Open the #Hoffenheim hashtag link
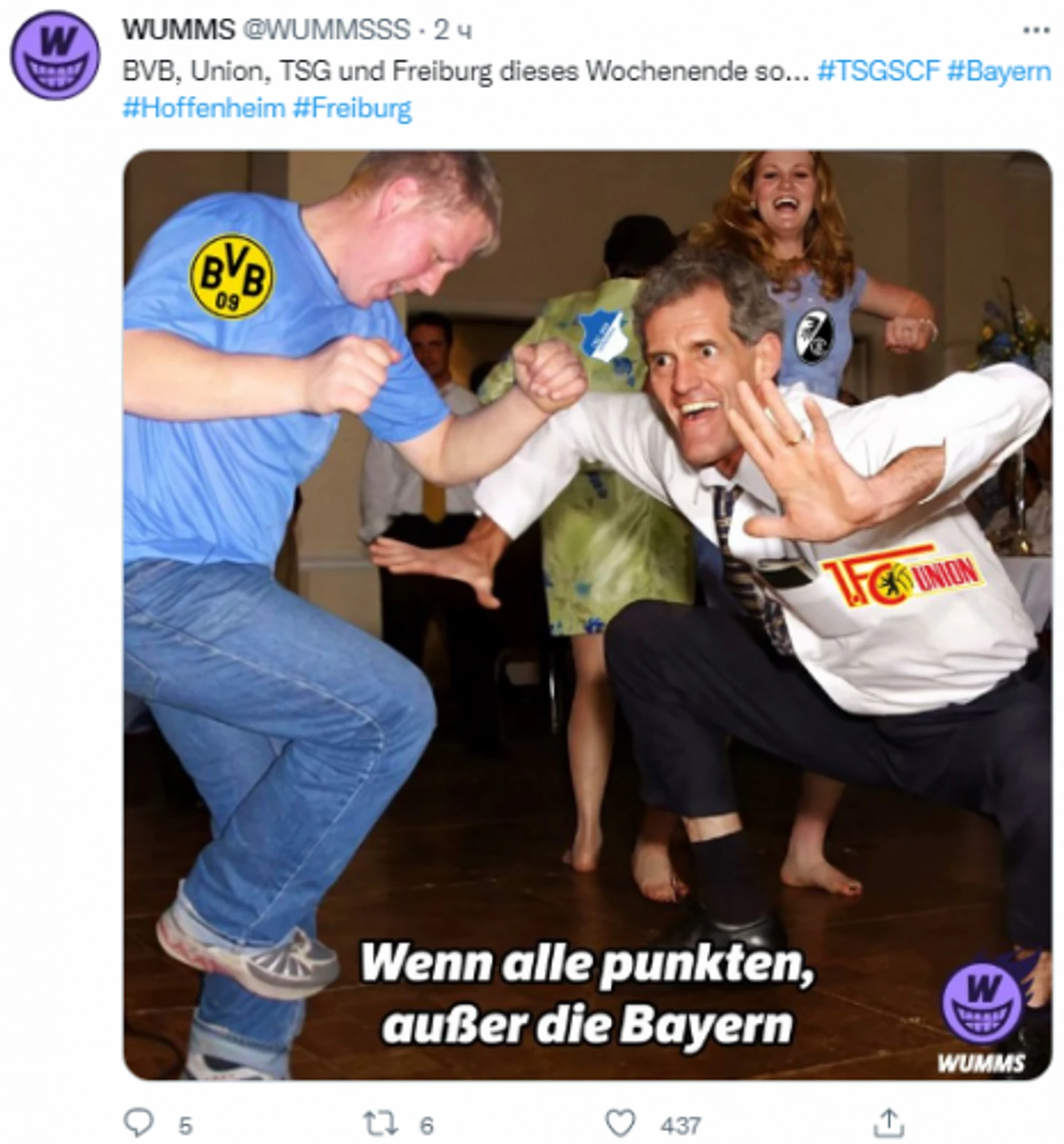The width and height of the screenshot is (1064, 1144). click(x=203, y=108)
